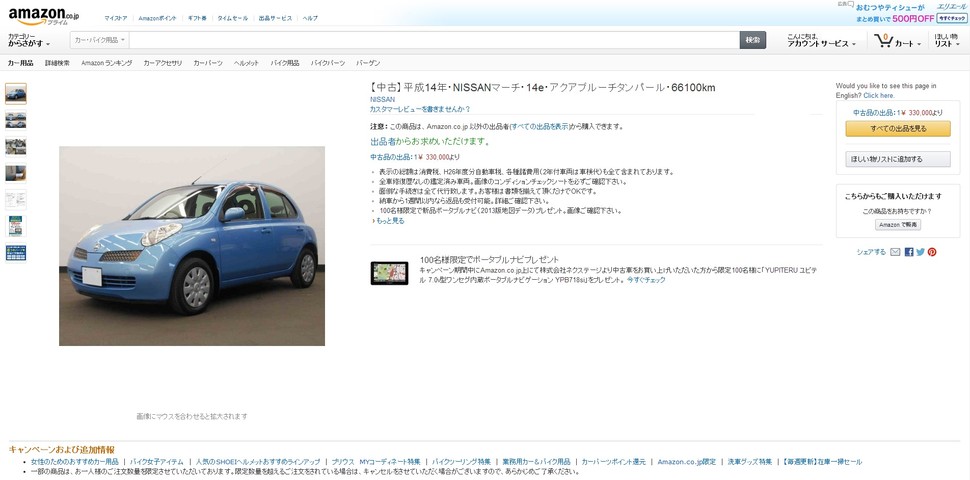
Task: Select the third thumbnail image
Action: coord(16,147)
